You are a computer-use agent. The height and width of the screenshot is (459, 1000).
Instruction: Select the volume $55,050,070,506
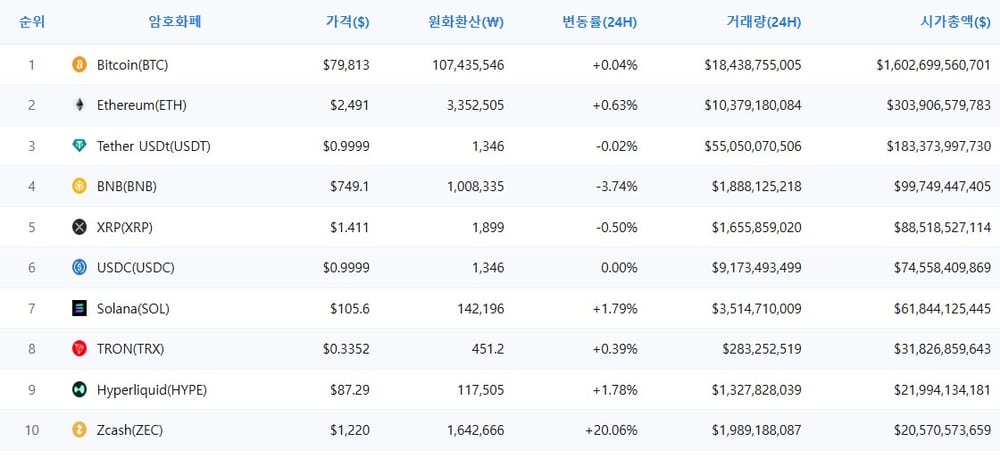[x=753, y=146]
